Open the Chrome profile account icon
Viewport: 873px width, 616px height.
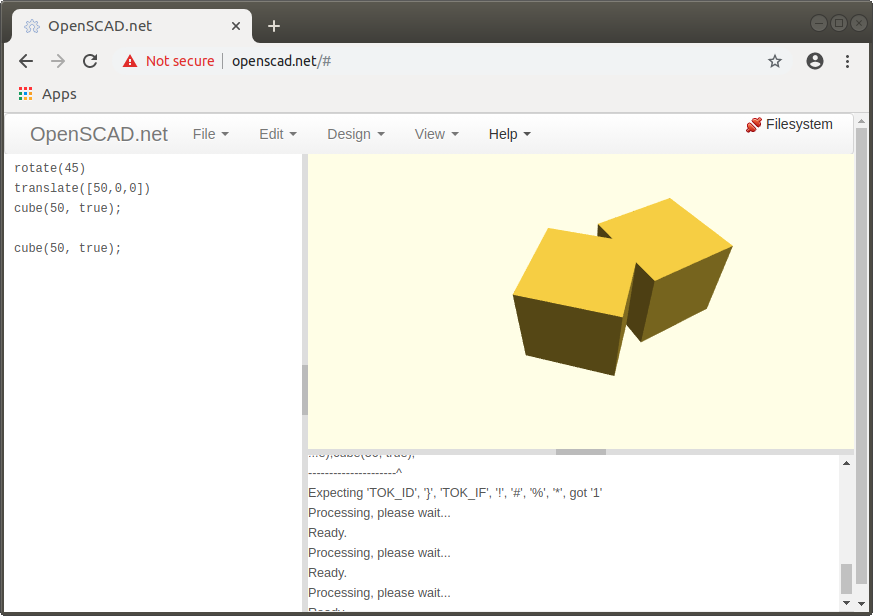[x=815, y=61]
